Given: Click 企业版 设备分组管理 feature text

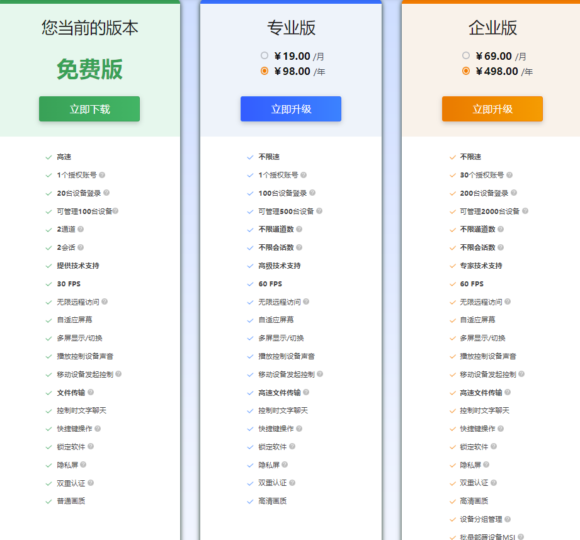Looking at the screenshot, I should 481,519.
